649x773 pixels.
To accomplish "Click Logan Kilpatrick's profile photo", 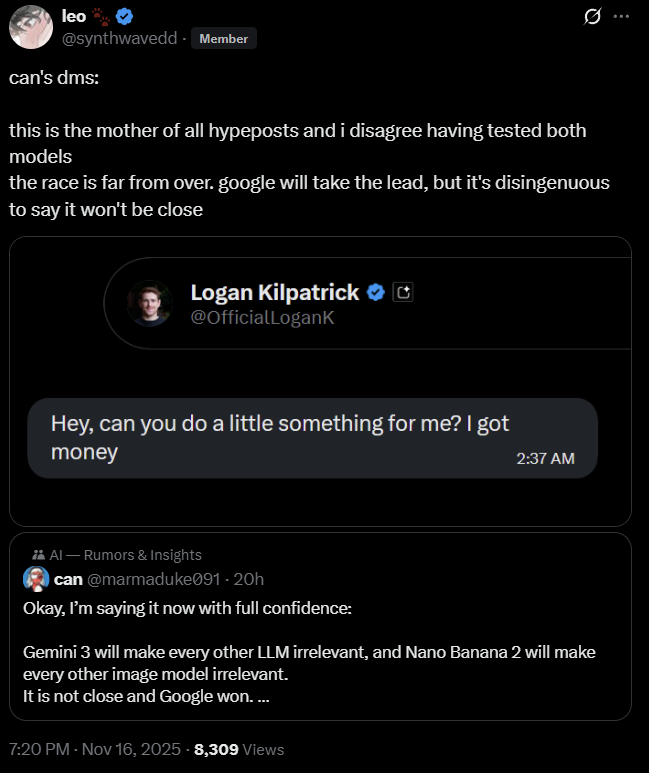I will [x=150, y=303].
